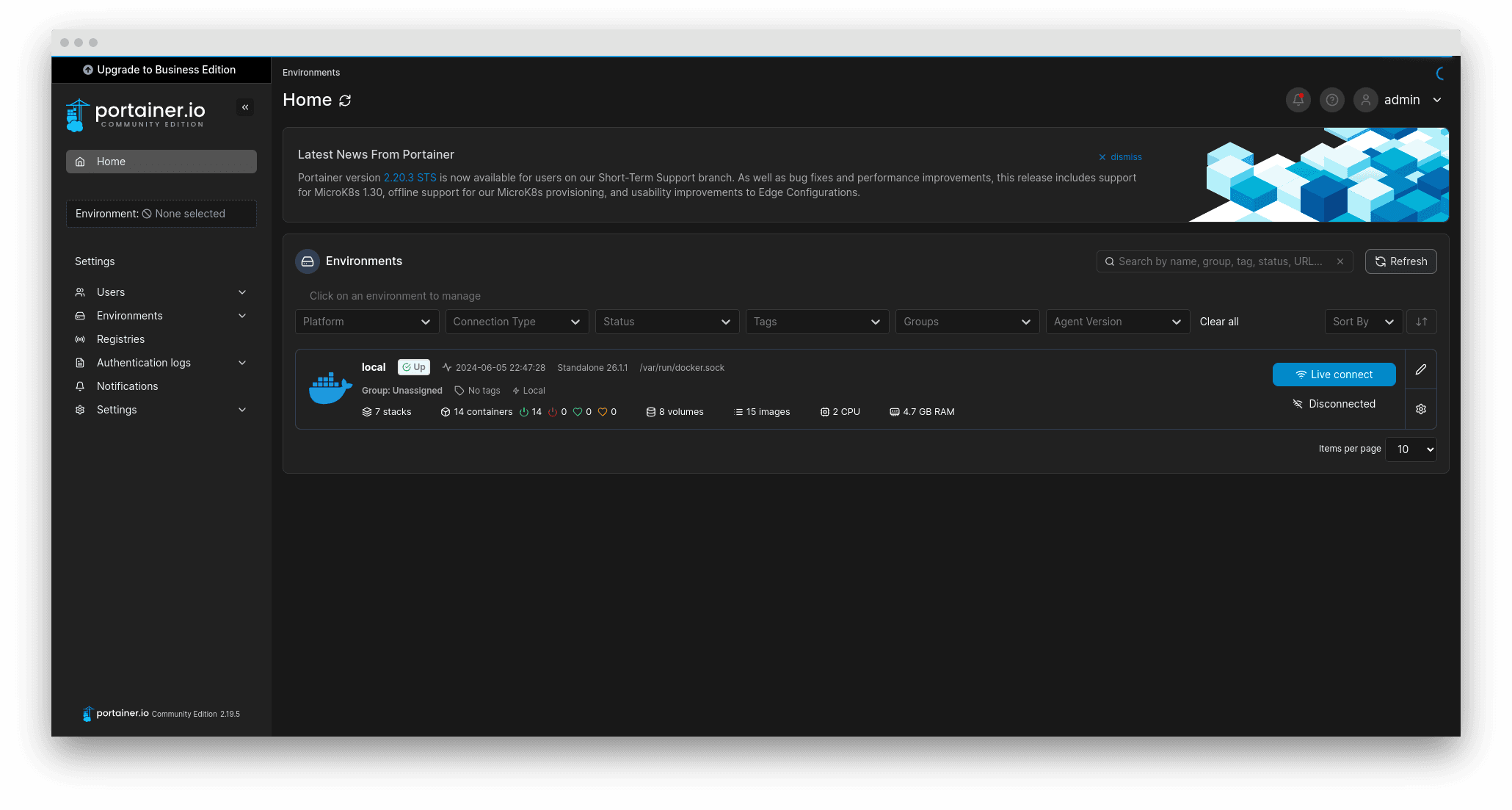Click the /var/run/docker.sock text
This screenshot has width=1512, height=810.
coord(682,368)
